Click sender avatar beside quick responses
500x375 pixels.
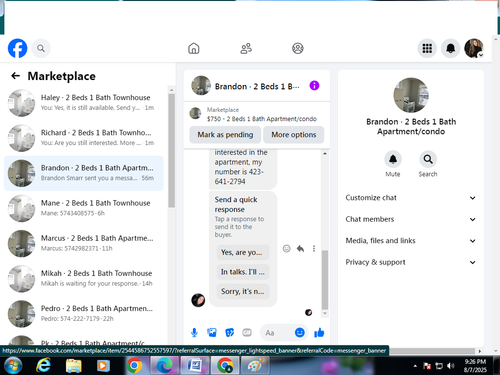(198, 300)
